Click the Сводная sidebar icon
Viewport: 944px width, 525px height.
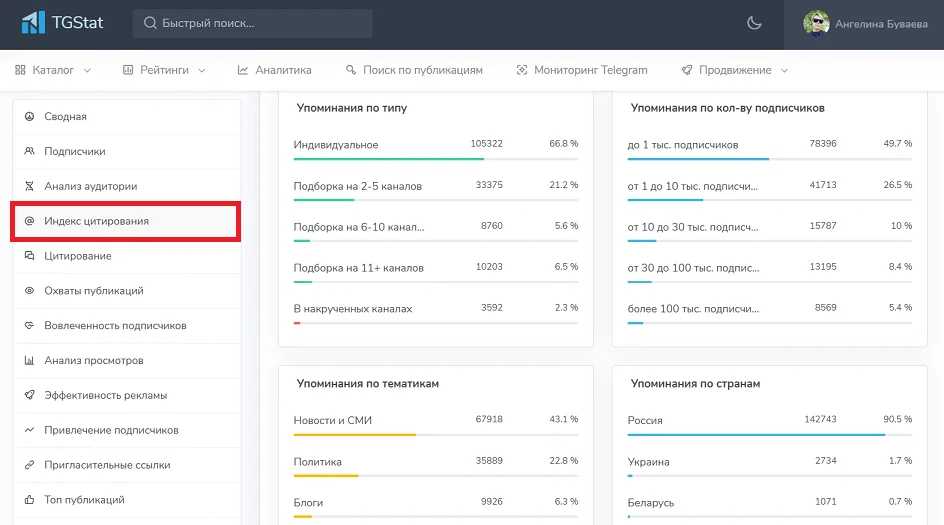point(29,117)
